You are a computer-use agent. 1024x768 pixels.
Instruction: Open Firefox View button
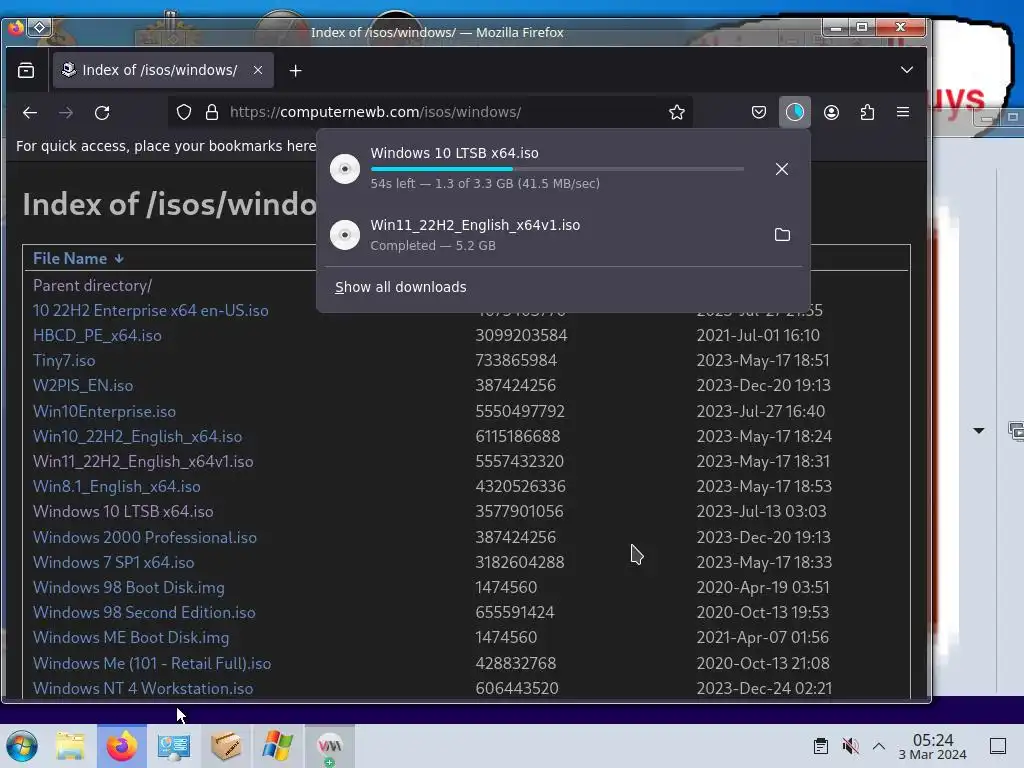pyautogui.click(x=26, y=70)
